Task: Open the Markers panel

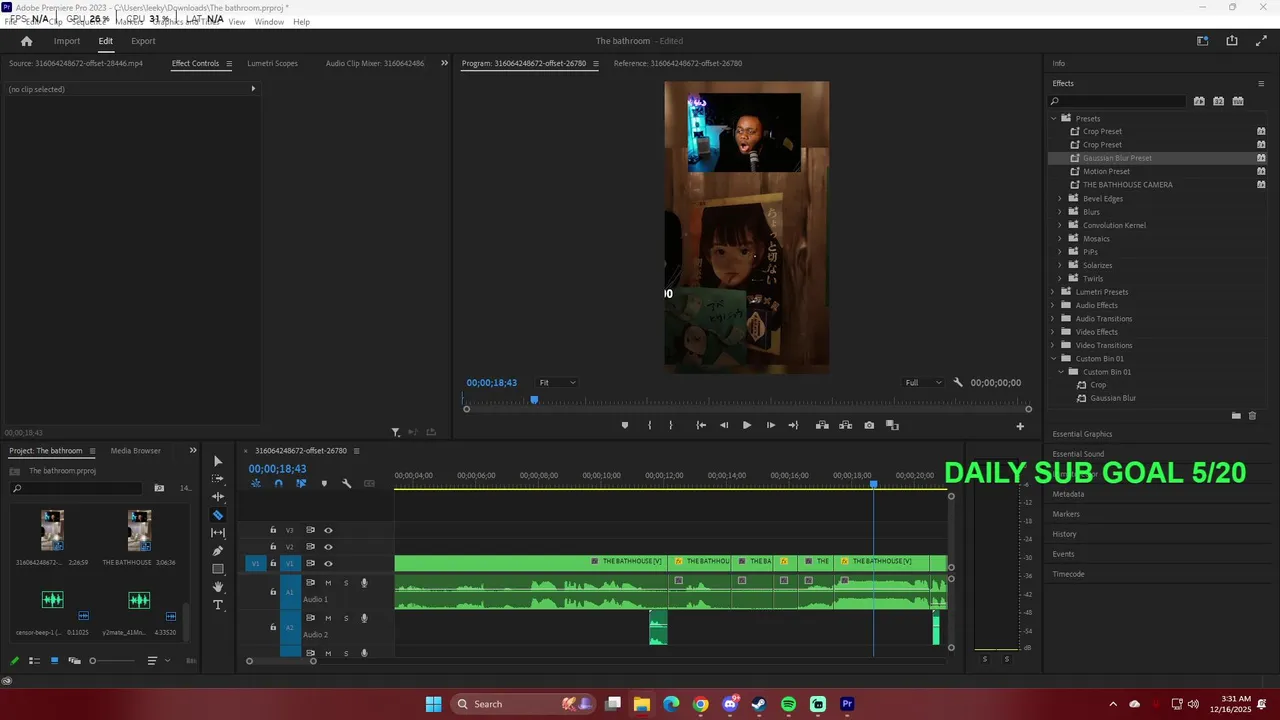Action: [x=1066, y=514]
